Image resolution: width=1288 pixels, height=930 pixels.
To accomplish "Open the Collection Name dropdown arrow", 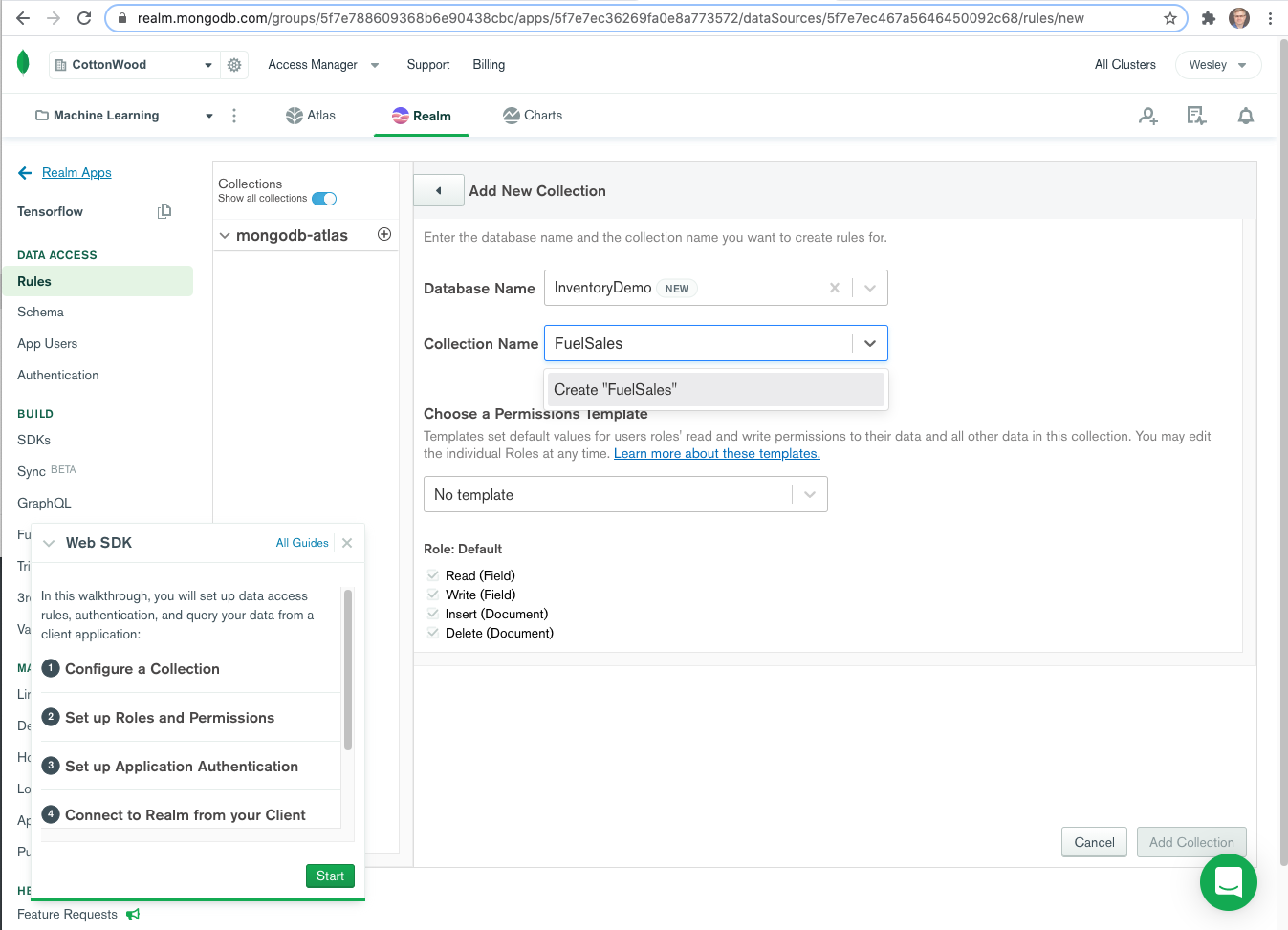I will coord(870,343).
